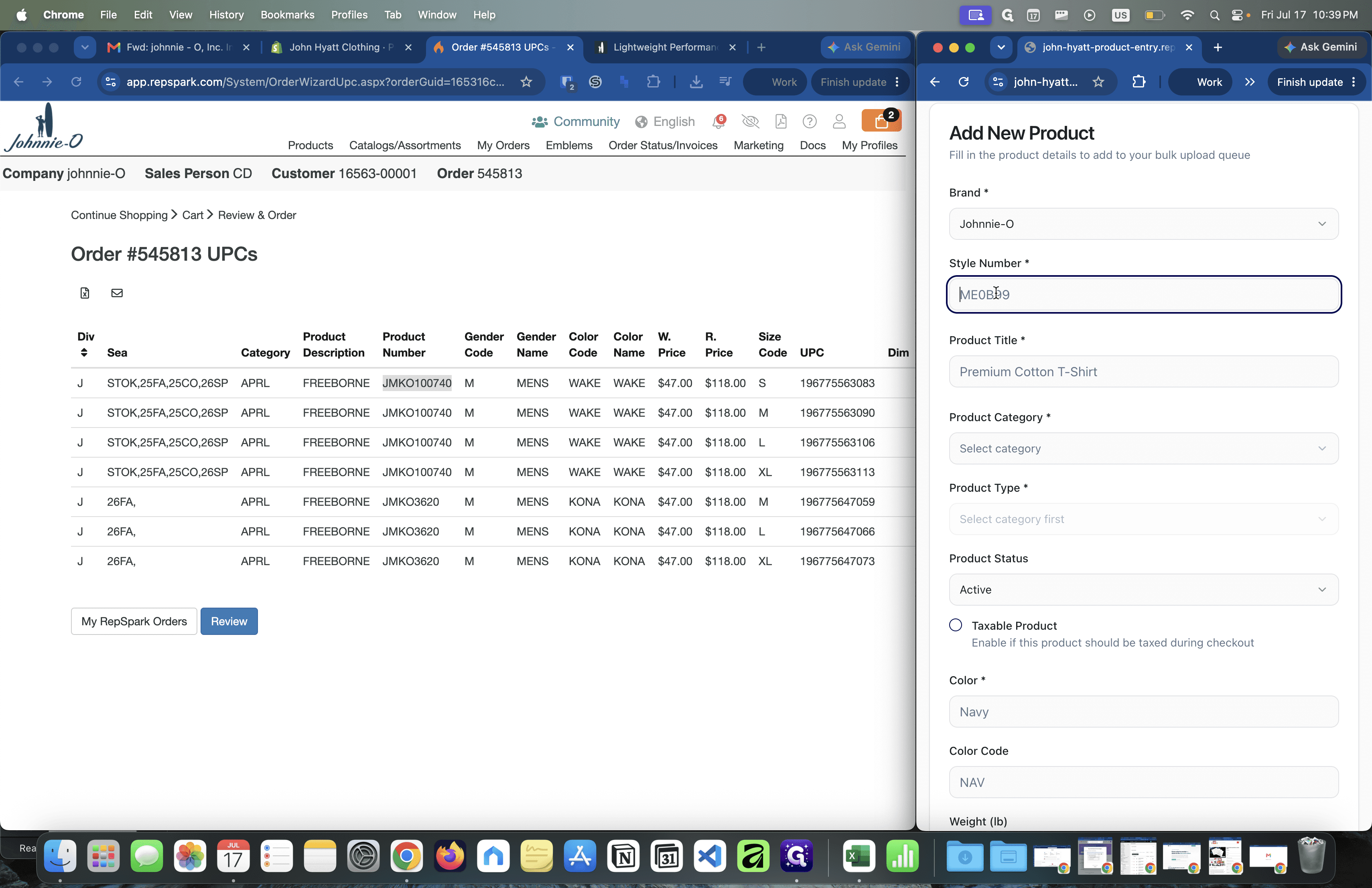1372x888 pixels.
Task: Email the order UPCs envelope icon
Action: coord(117,293)
